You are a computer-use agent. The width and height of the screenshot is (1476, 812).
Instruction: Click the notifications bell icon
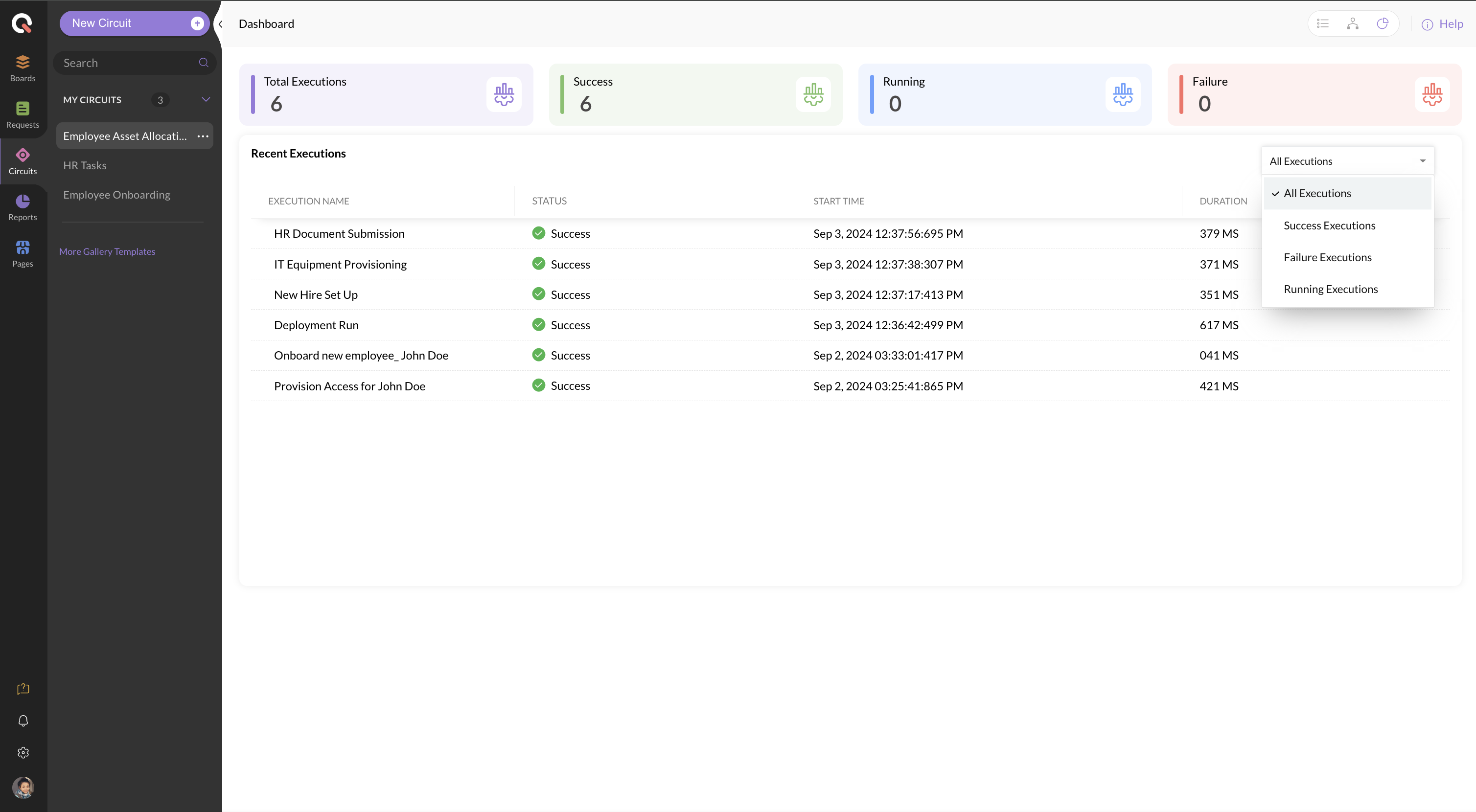click(x=23, y=721)
